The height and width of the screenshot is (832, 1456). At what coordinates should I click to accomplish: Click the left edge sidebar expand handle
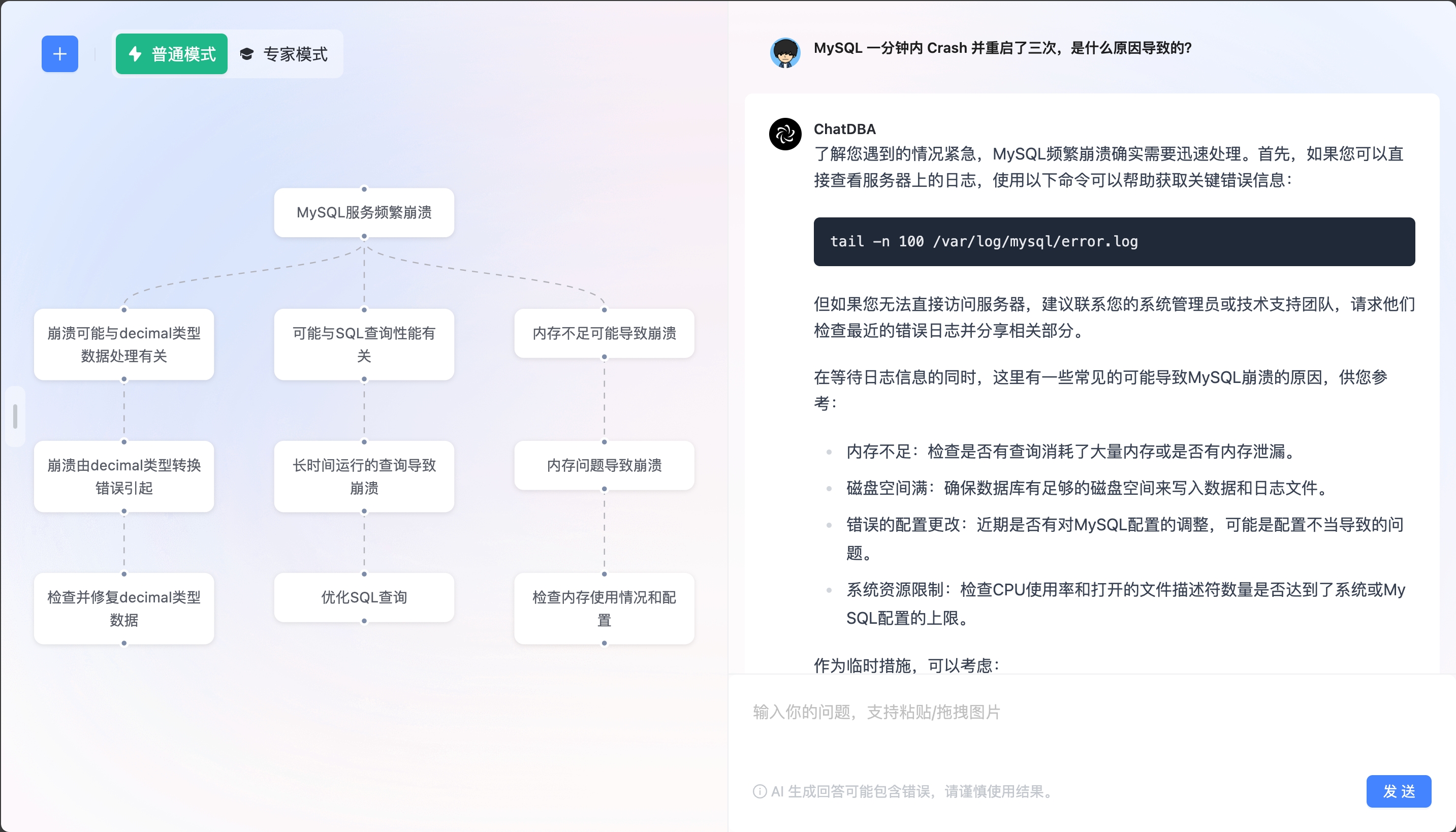click(15, 416)
